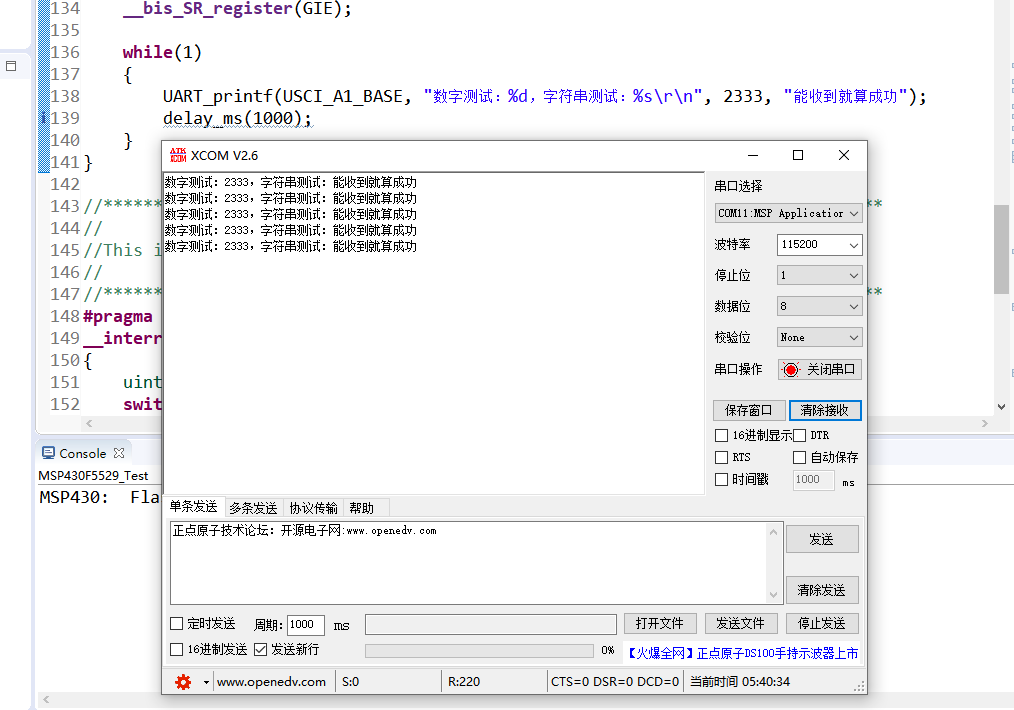Click the red gear settings icon

click(184, 682)
